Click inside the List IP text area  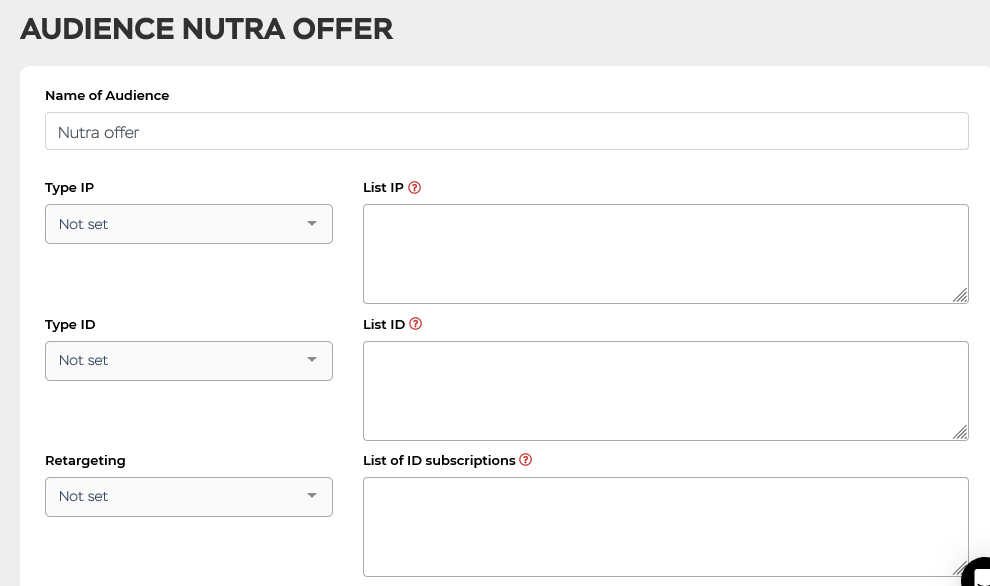pos(665,254)
